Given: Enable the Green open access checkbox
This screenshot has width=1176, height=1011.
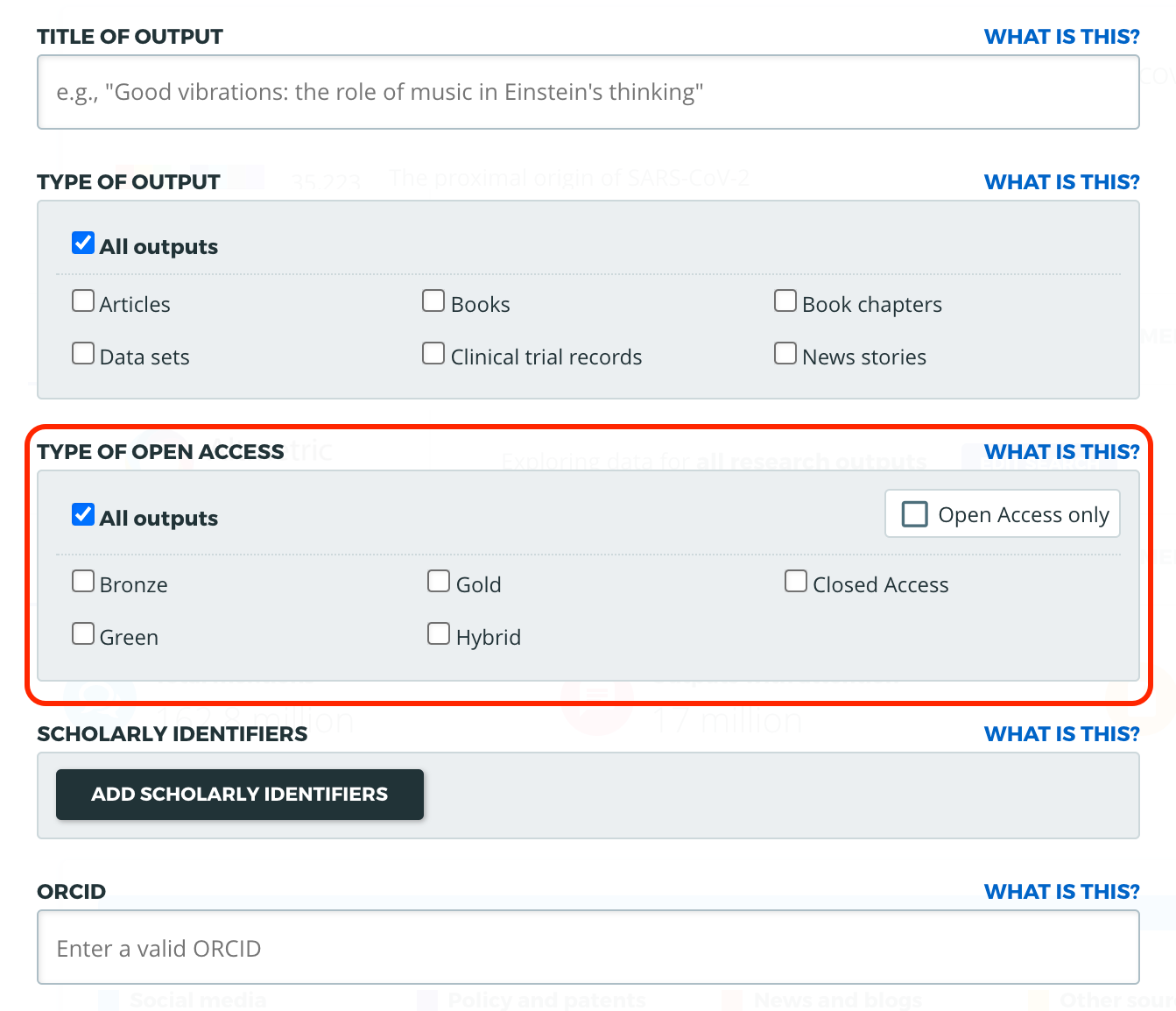Looking at the screenshot, I should (83, 633).
